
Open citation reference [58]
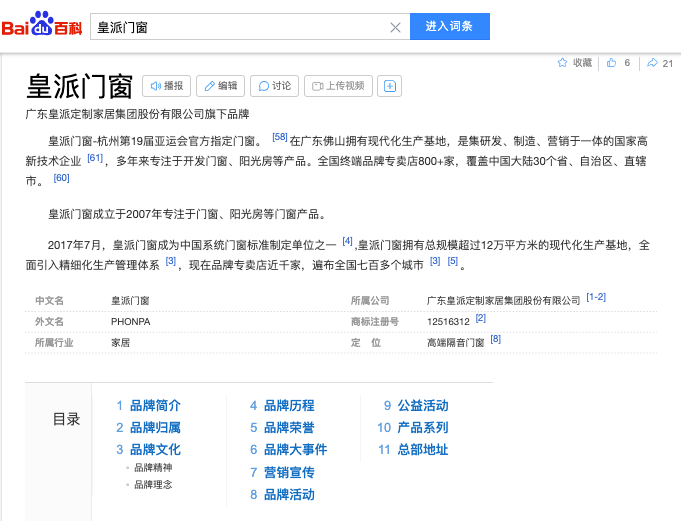point(280,137)
